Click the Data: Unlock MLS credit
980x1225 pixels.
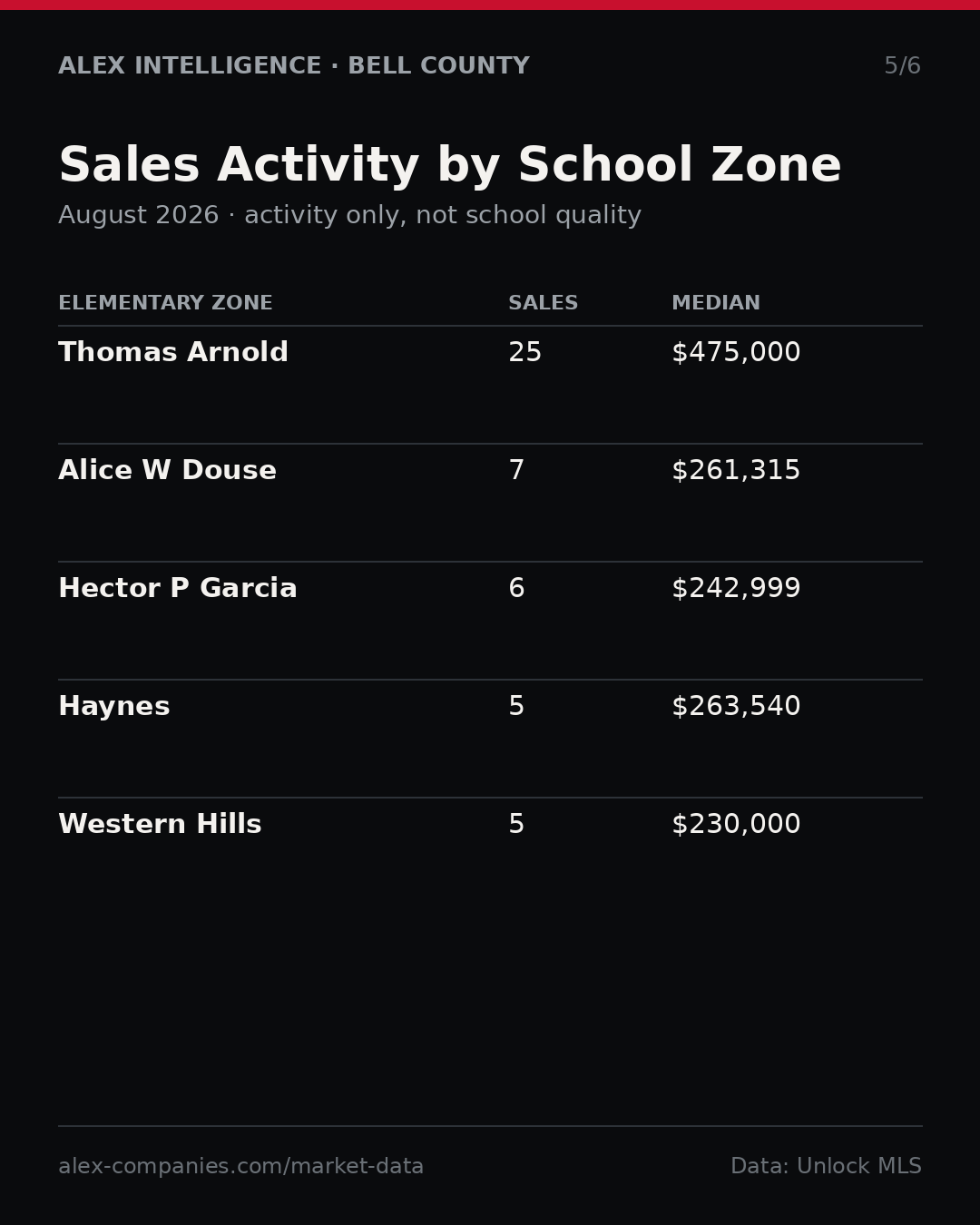pos(826,1167)
